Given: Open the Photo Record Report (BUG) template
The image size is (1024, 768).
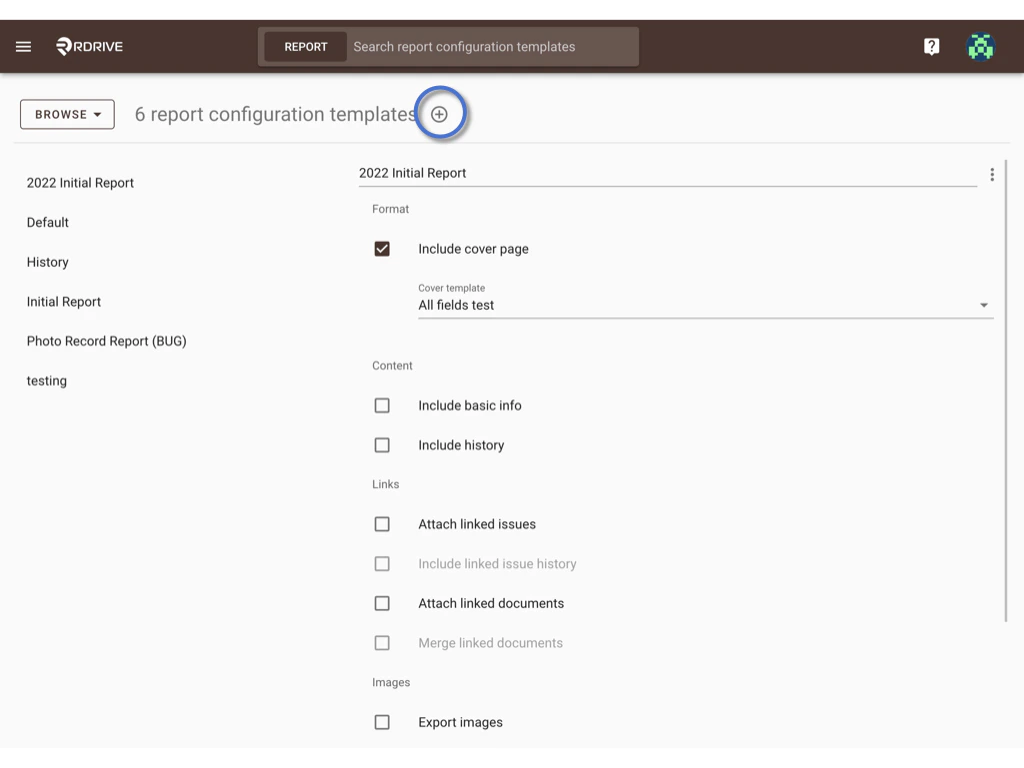Looking at the screenshot, I should click(x=106, y=341).
